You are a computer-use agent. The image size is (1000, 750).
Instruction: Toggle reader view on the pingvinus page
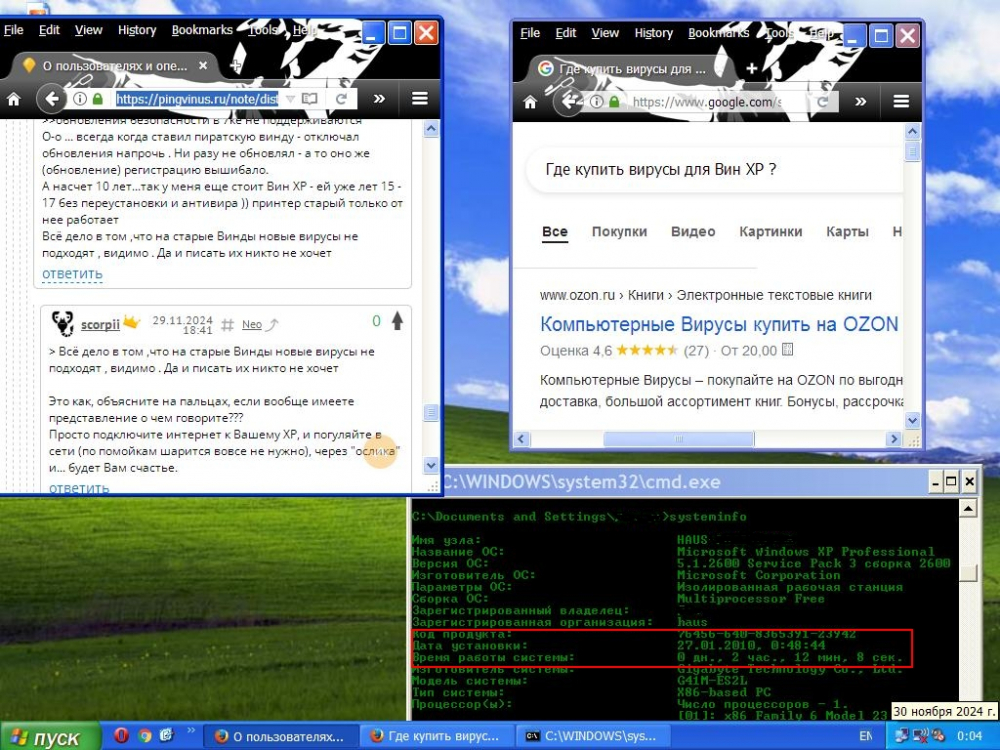pos(309,99)
